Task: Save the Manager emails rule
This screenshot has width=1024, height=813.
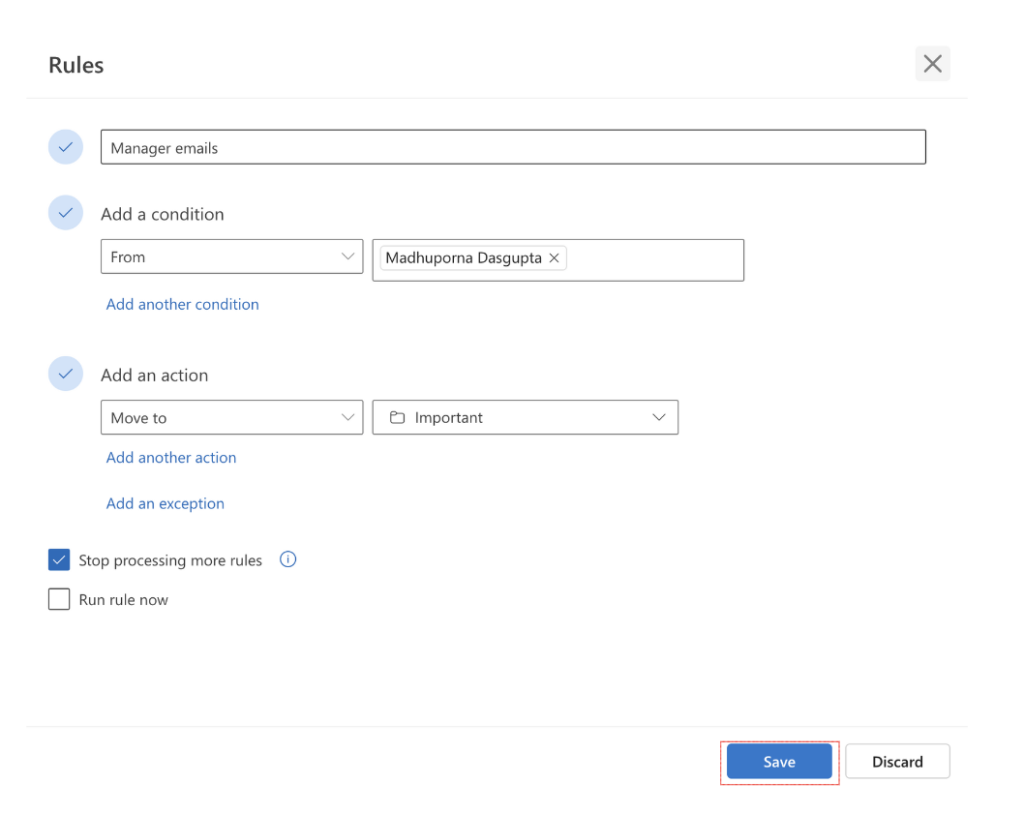Action: (x=779, y=761)
